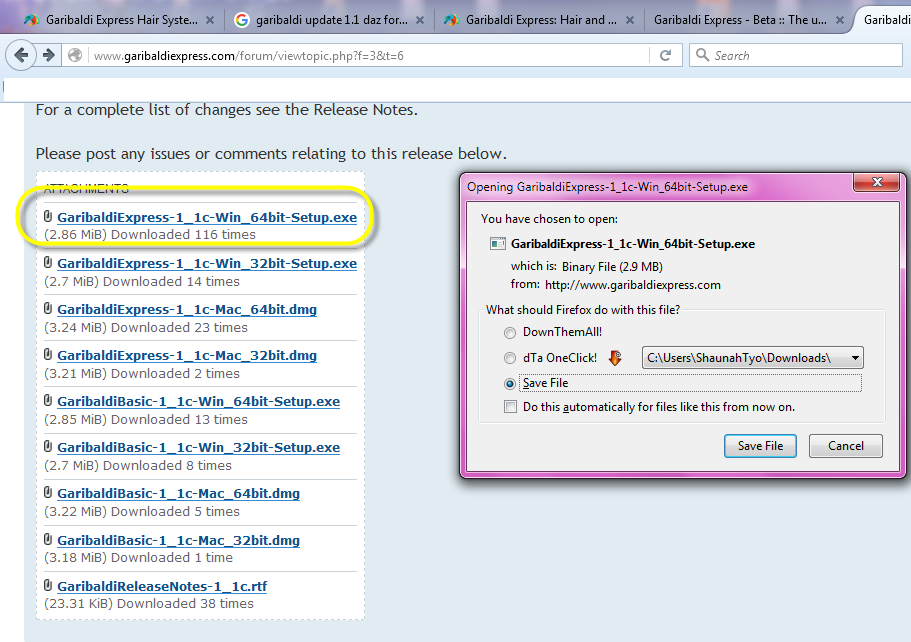
Task: Download GaribaldiBasic-1_1c-Mac_64bit.dmg link
Action: (178, 493)
